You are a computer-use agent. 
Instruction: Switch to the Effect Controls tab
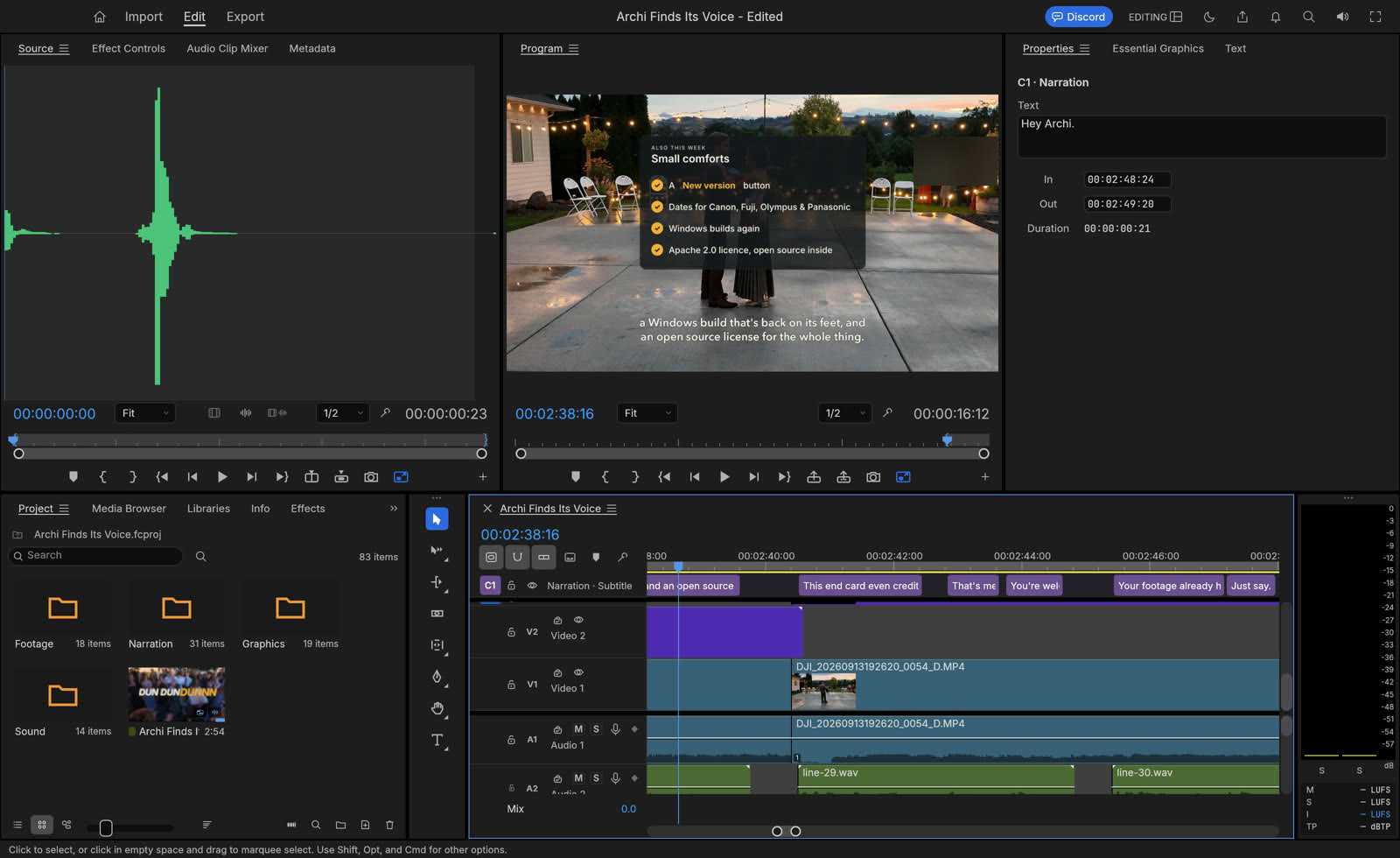tap(129, 48)
